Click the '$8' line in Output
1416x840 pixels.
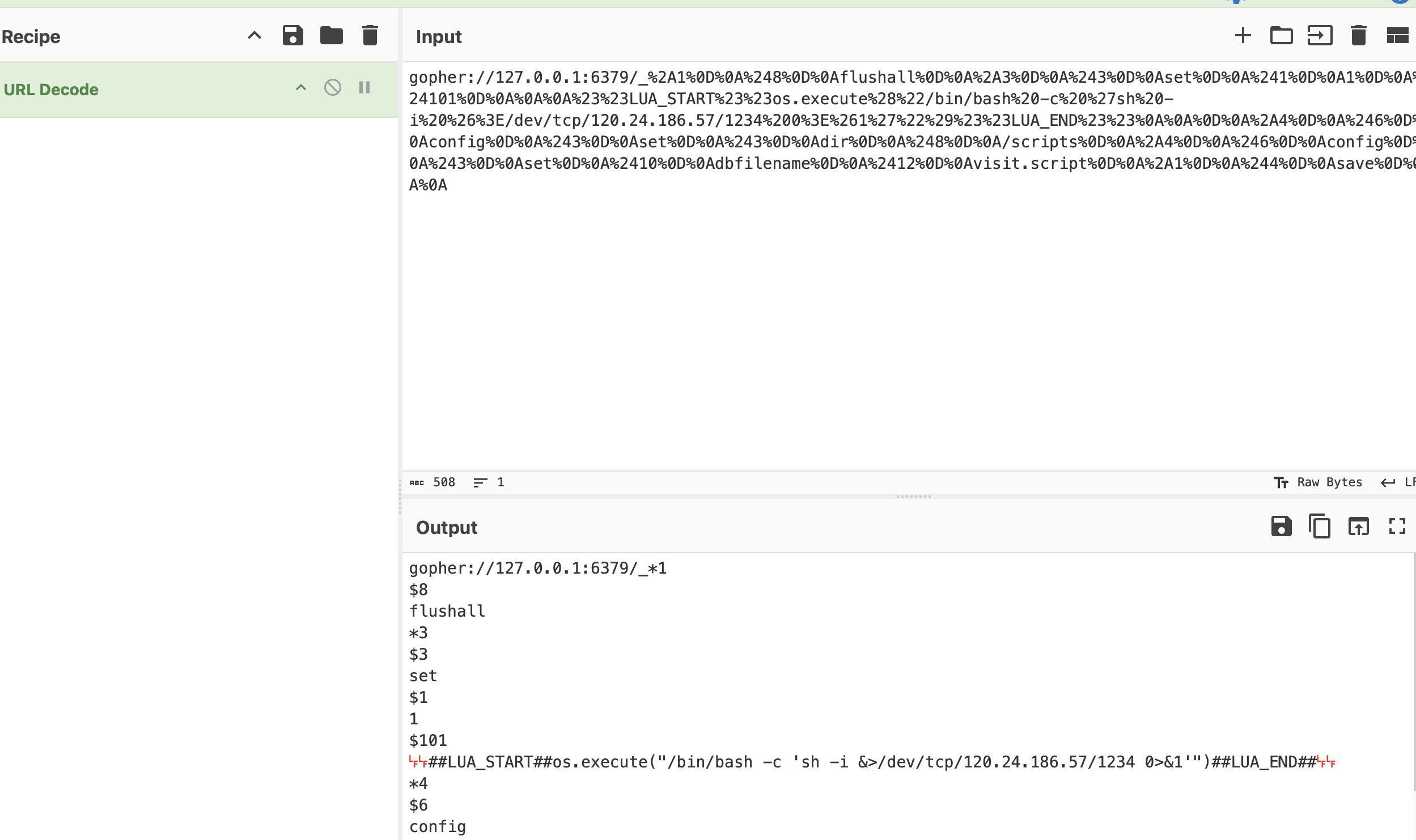pos(418,590)
